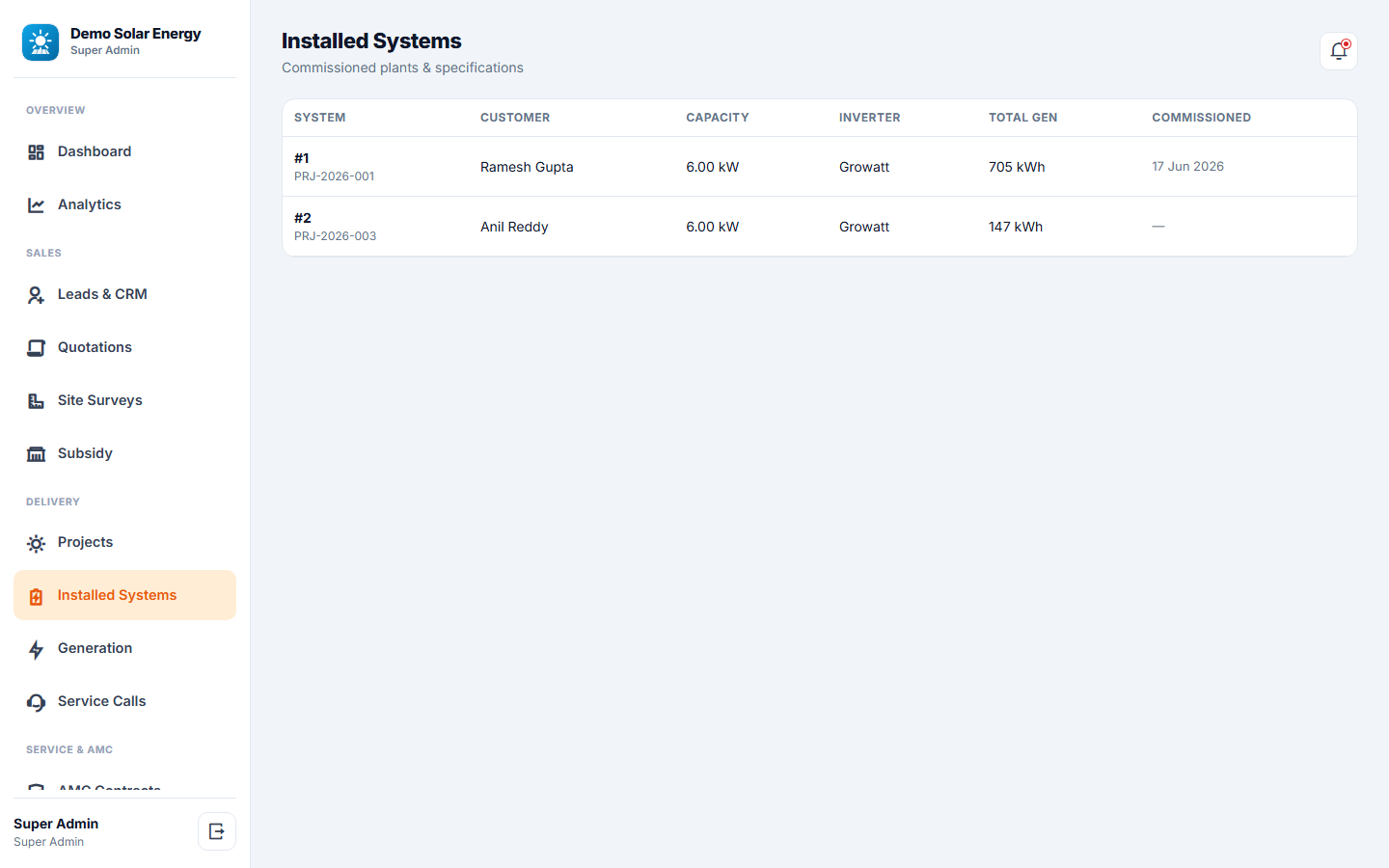The width and height of the screenshot is (1389, 868).
Task: Click the Service Calls headset icon
Action: [37, 702]
